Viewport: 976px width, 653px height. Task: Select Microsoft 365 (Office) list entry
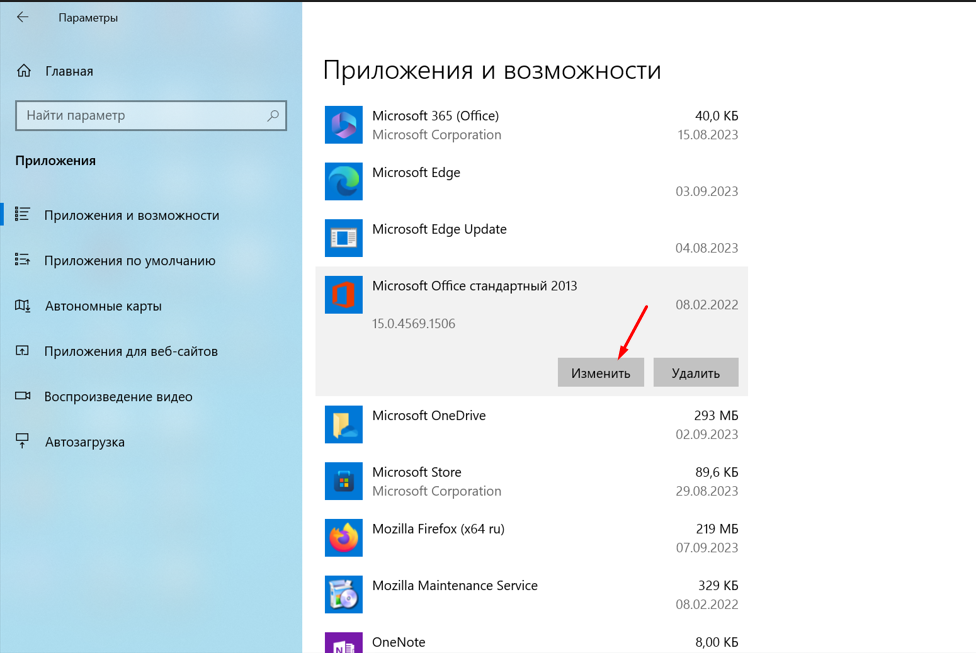[532, 125]
